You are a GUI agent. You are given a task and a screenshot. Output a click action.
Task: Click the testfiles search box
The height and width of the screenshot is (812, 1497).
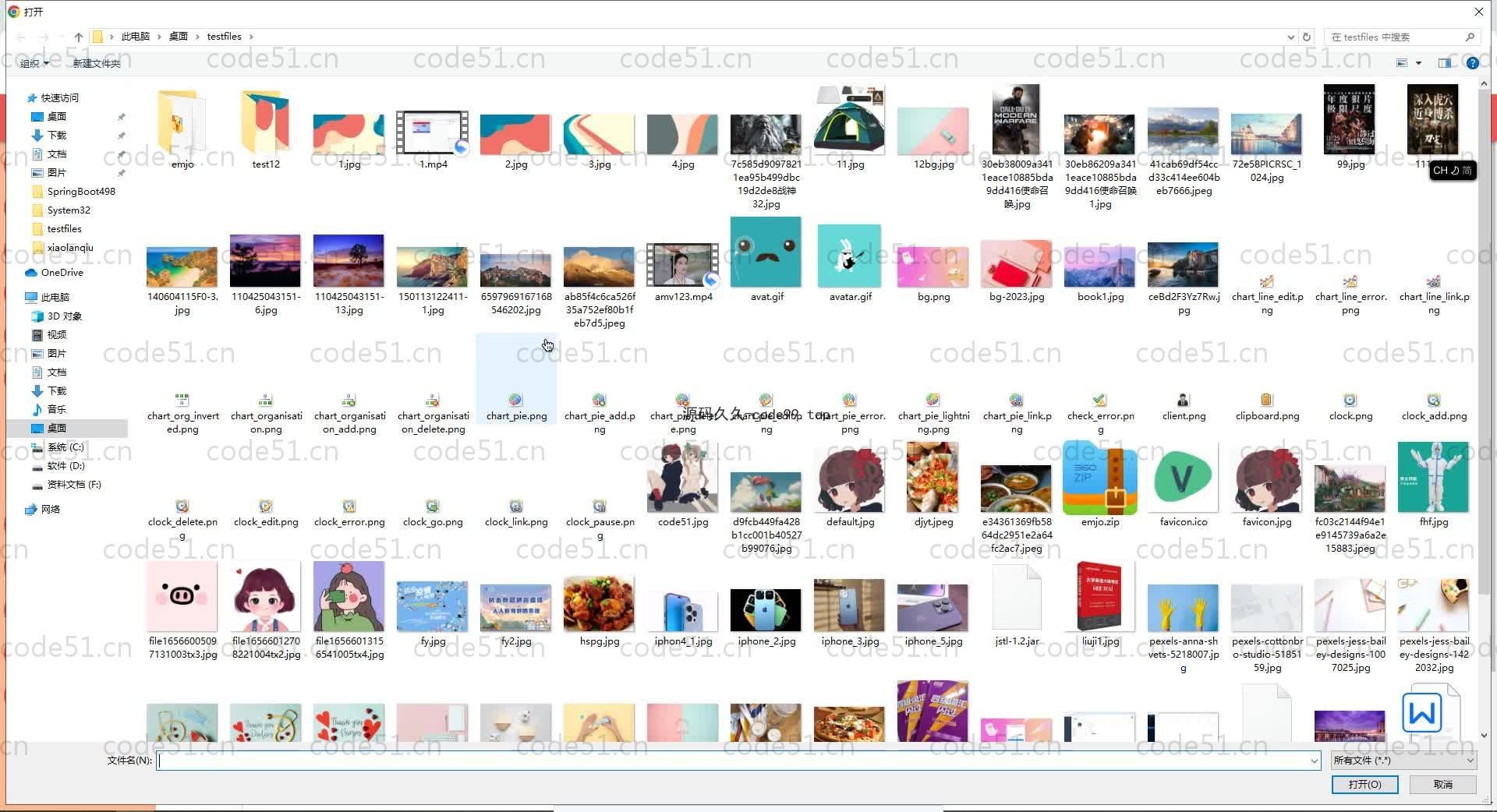click(1401, 37)
